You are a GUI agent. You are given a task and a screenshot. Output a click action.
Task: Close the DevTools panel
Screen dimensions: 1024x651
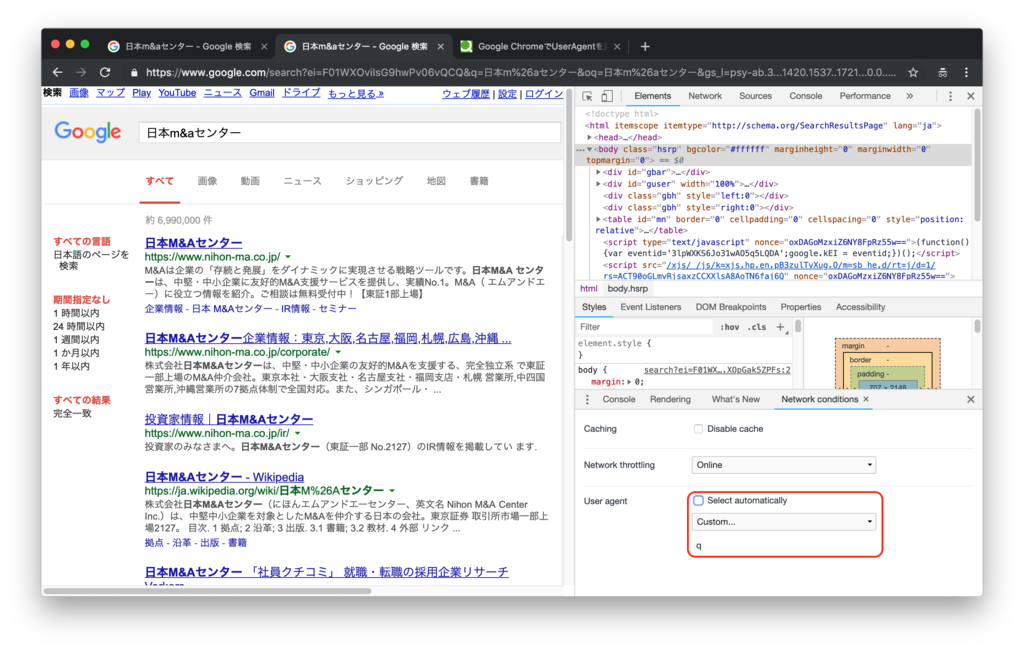point(970,96)
